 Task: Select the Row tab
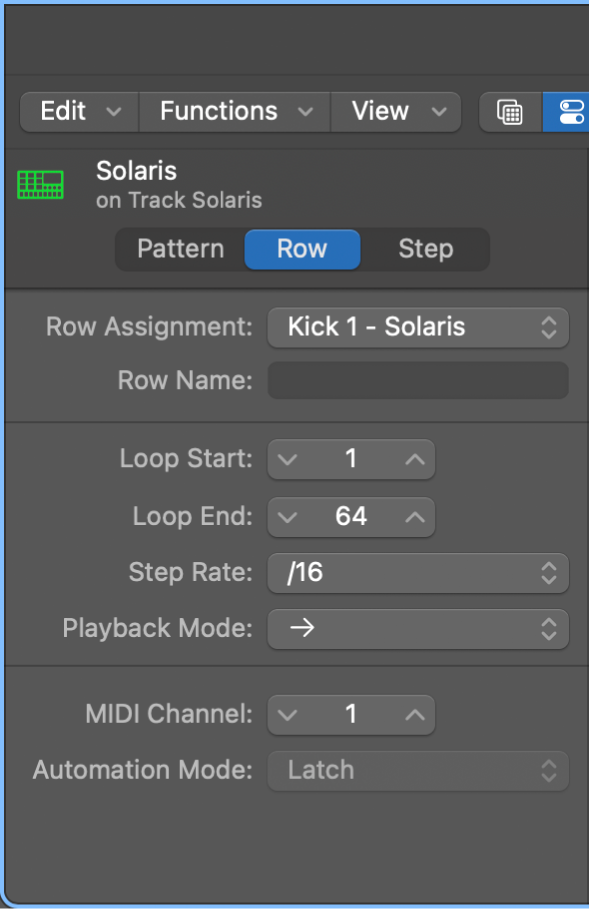[302, 249]
